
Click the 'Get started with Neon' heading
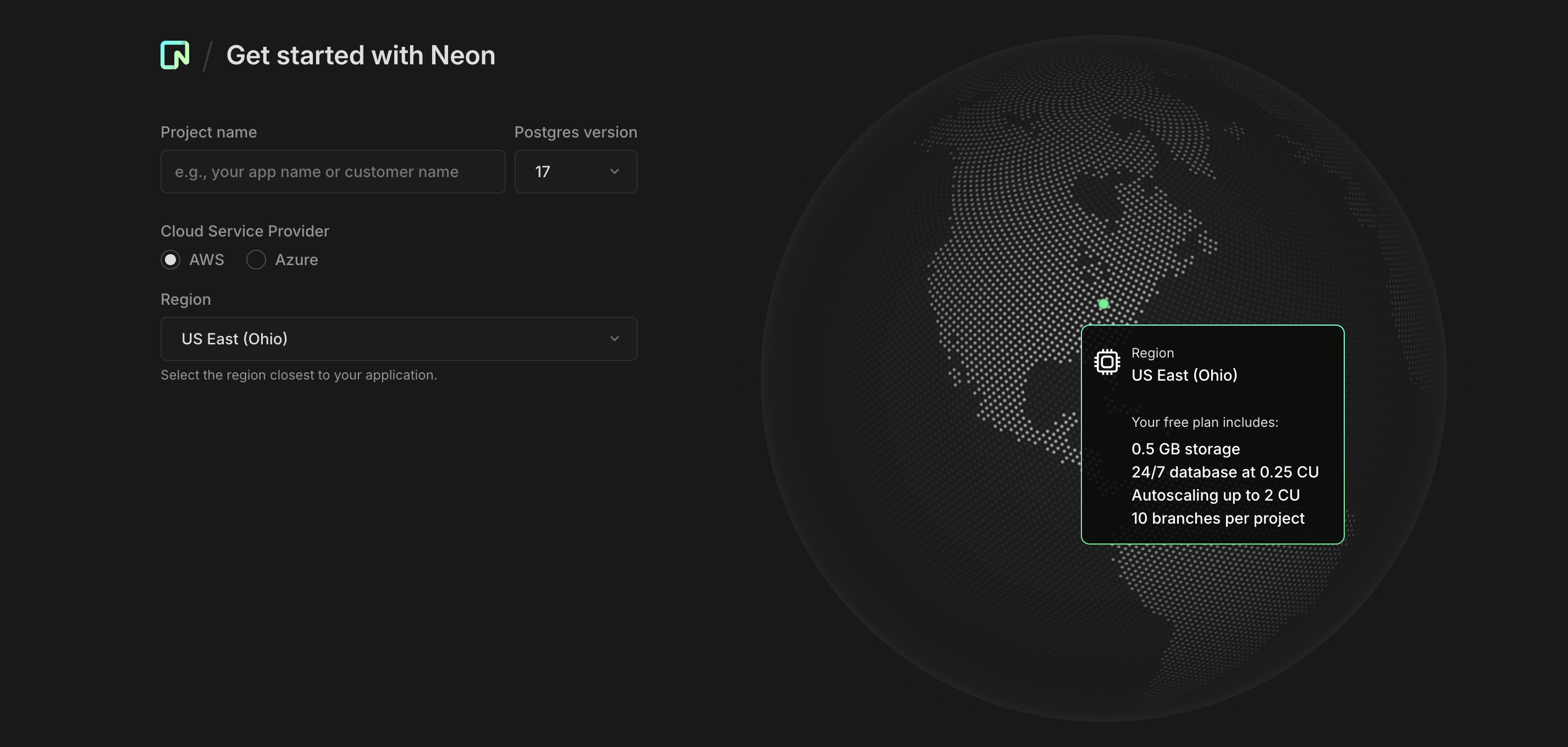pos(361,56)
